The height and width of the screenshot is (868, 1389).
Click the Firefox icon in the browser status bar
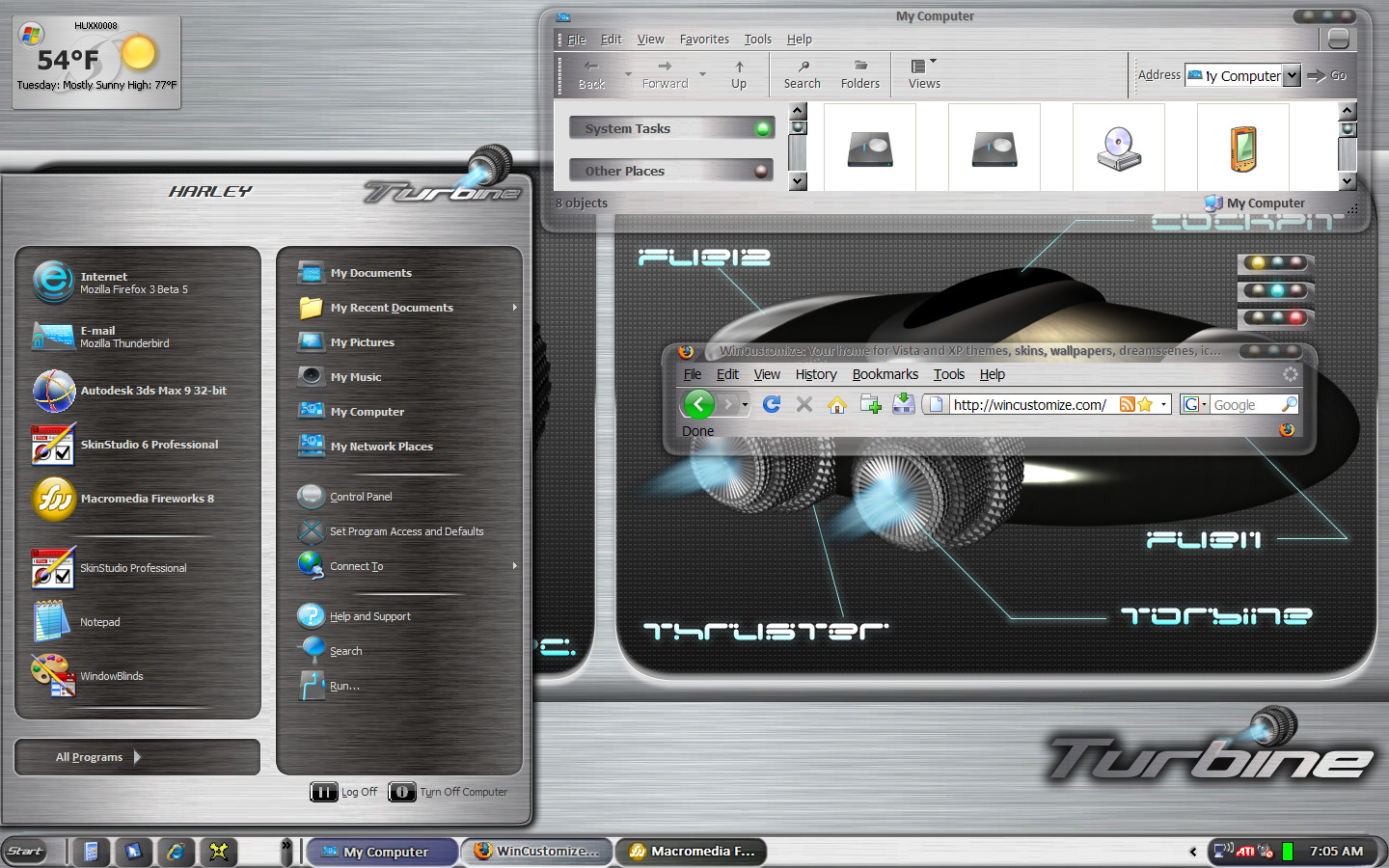(1287, 430)
